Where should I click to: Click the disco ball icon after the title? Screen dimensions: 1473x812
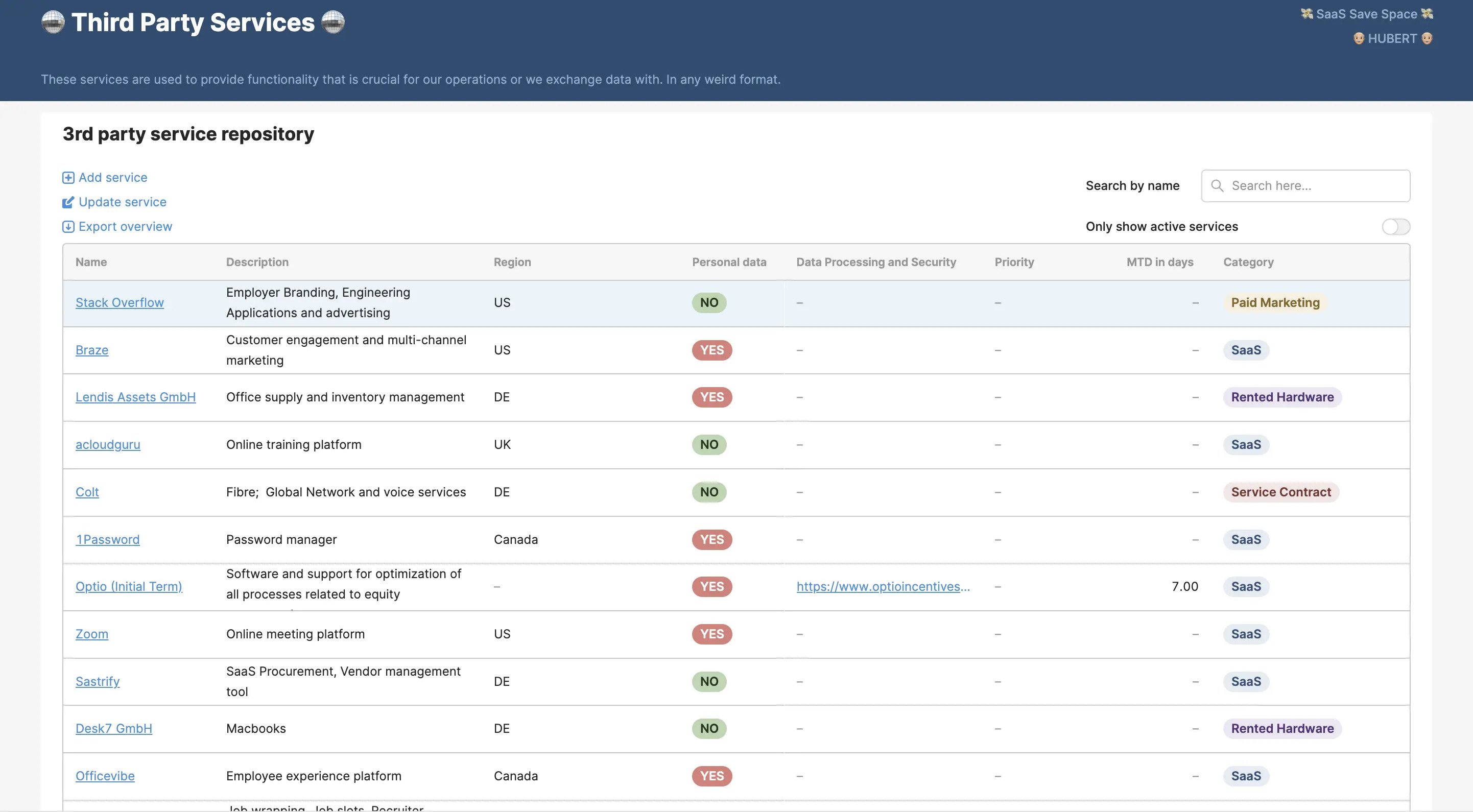[x=334, y=22]
